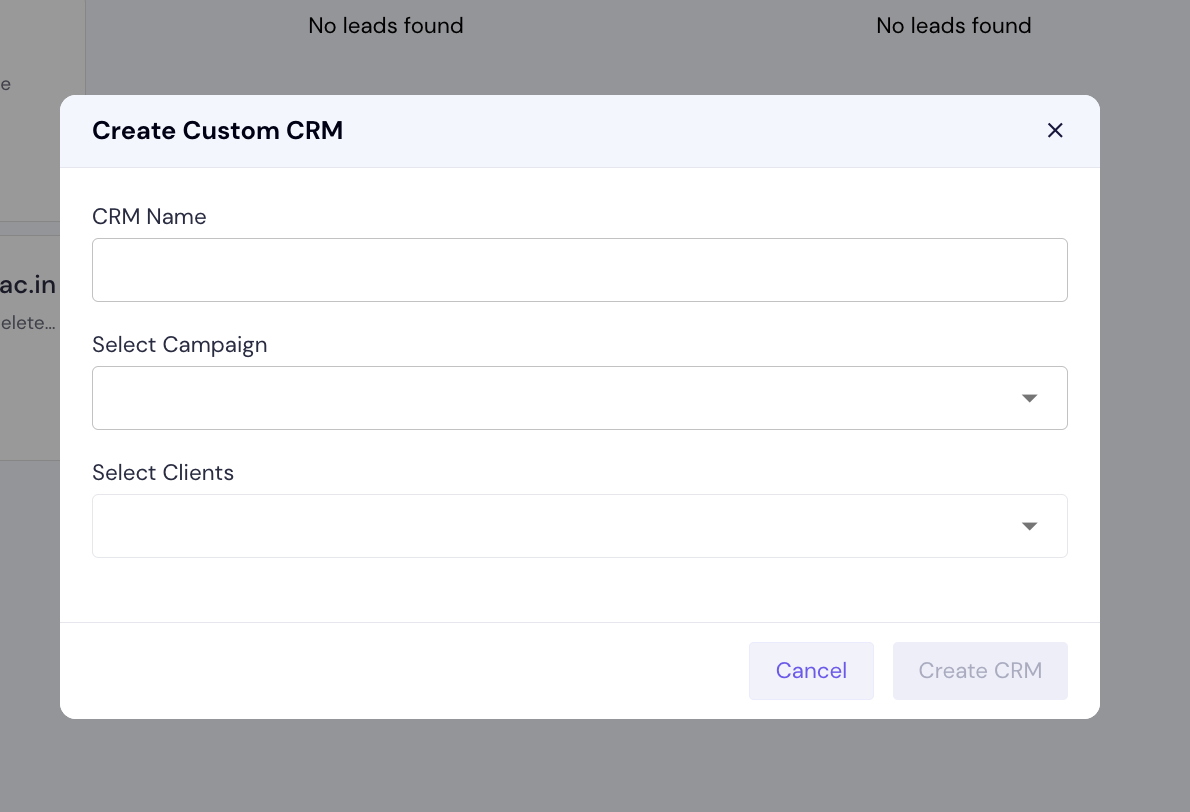This screenshot has height=812, width=1190.
Task: Cancel the CRM creation
Action: tap(811, 671)
